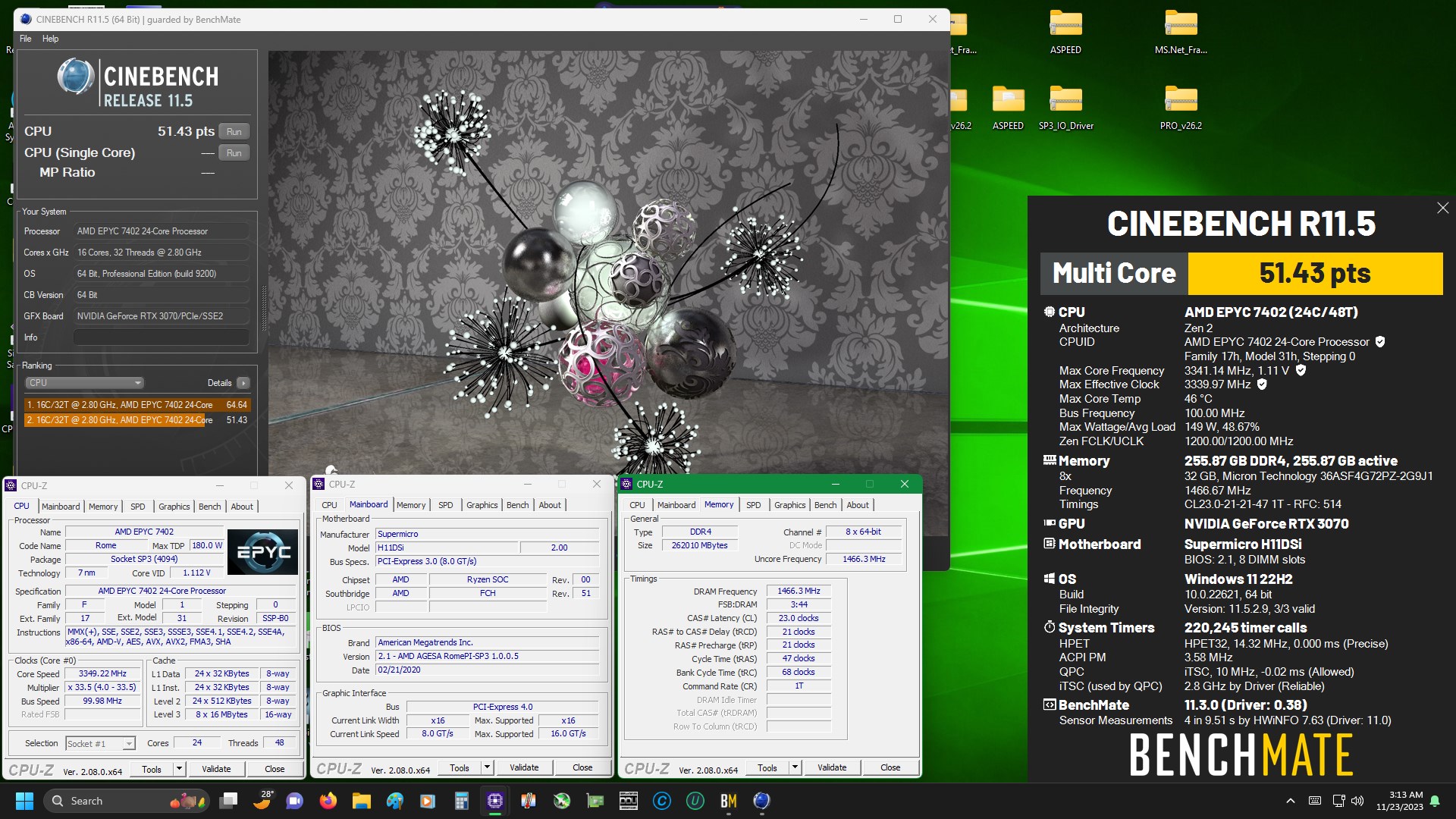Screen dimensions: 1456x819
Task: Open the PRO_v26.2 desktop folder
Action: (1181, 108)
